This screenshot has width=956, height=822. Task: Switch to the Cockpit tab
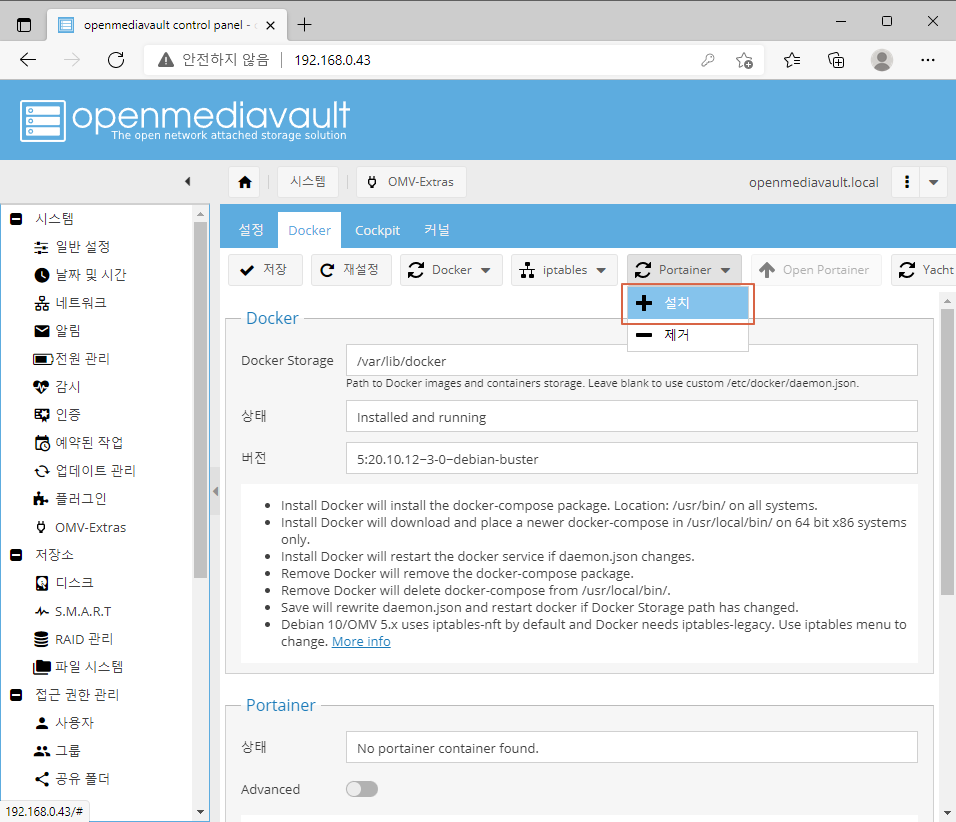[x=377, y=230]
